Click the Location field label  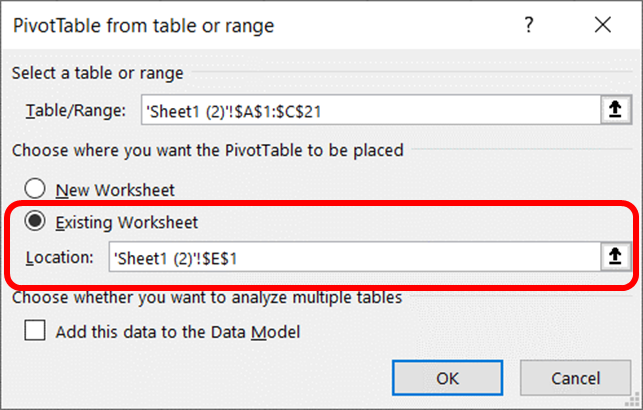58,258
